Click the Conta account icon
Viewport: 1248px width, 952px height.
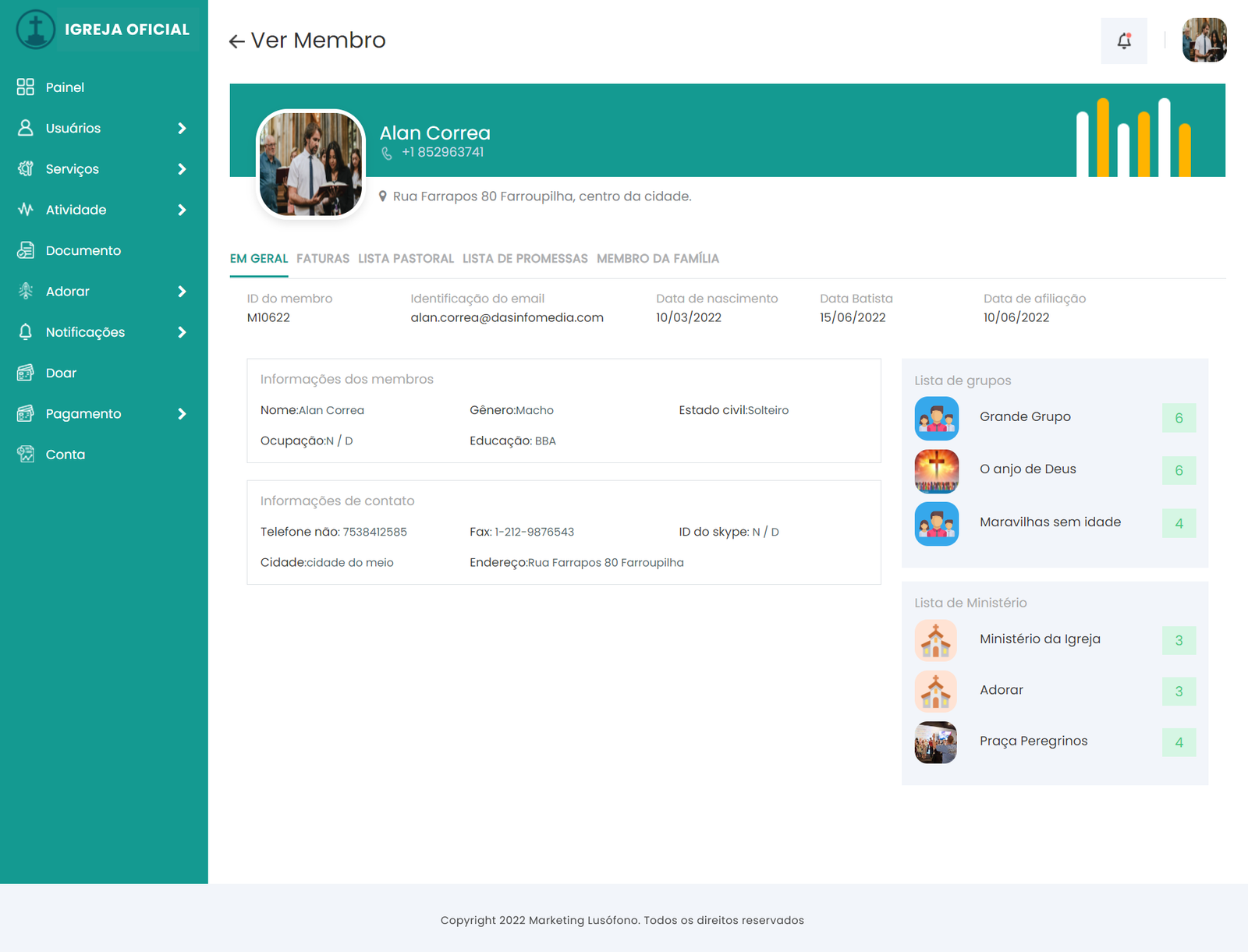26,455
